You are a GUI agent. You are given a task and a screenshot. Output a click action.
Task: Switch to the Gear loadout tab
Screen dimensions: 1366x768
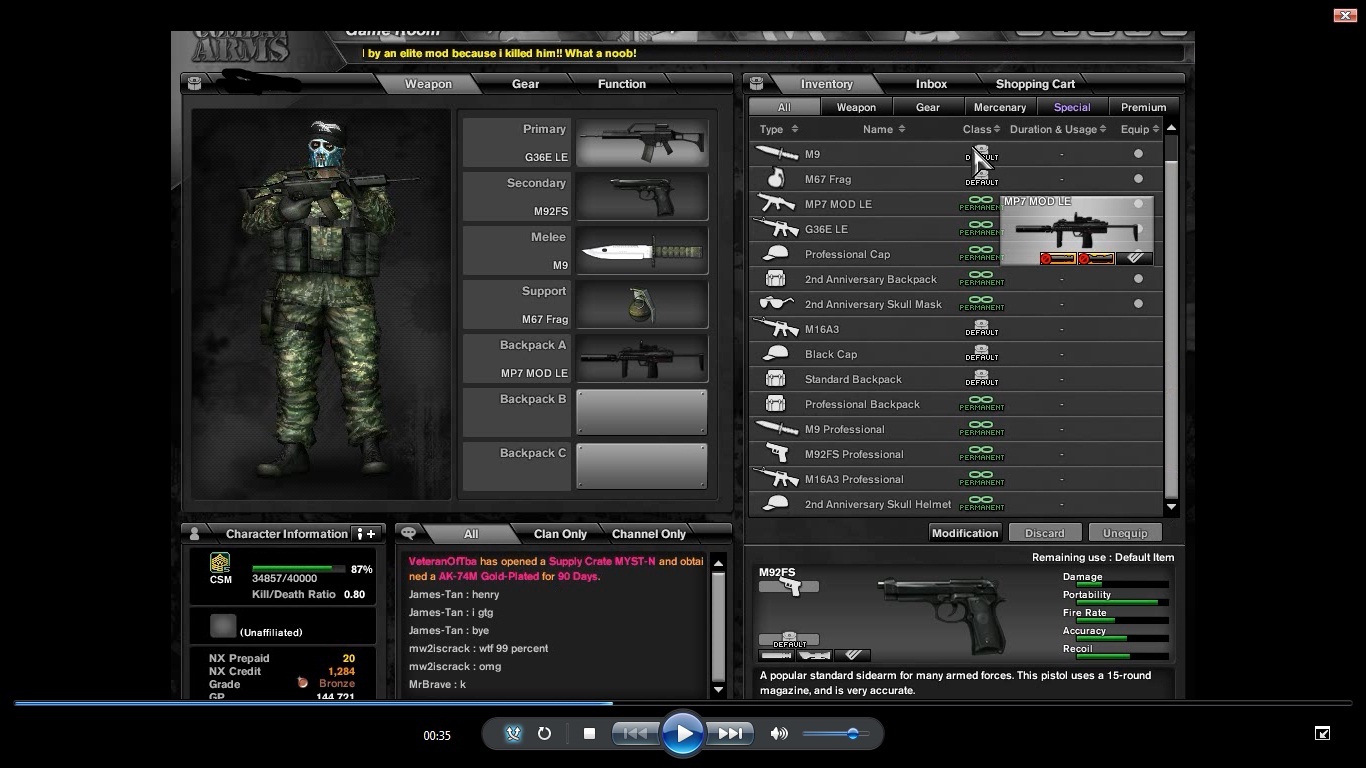pyautogui.click(x=525, y=84)
